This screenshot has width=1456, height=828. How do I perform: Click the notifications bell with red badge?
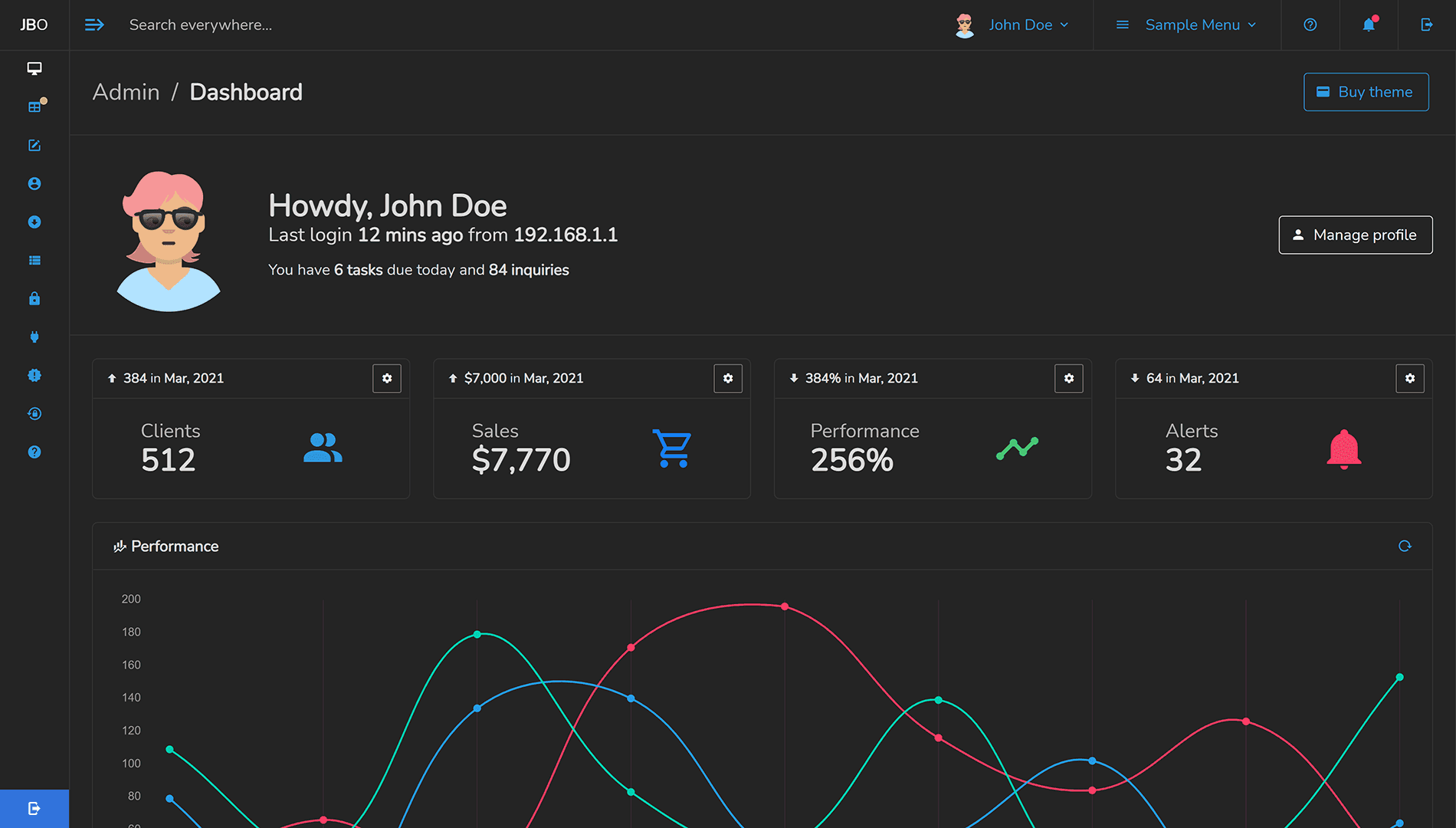coord(1368,25)
